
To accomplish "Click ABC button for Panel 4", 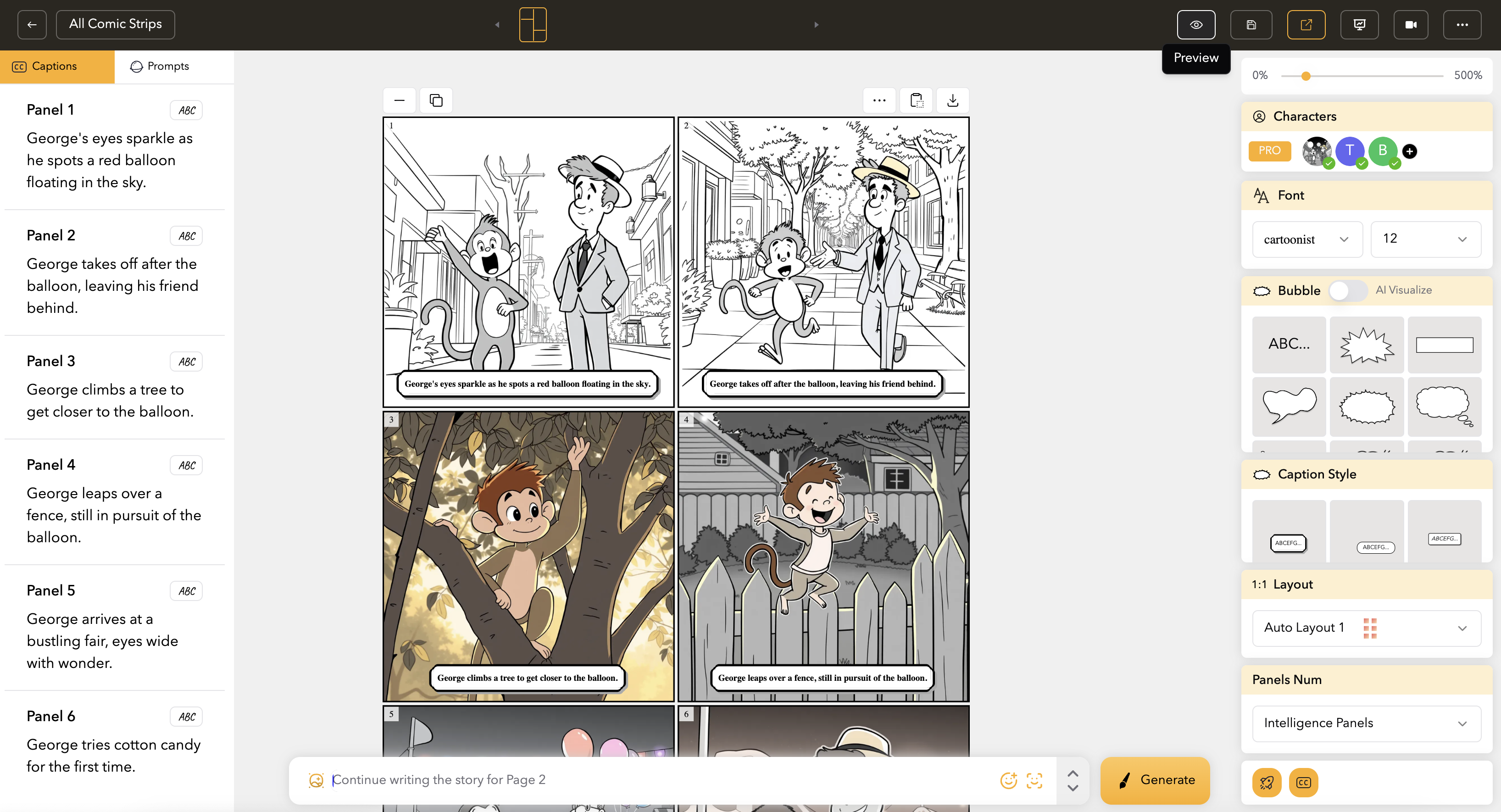I will click(x=186, y=465).
